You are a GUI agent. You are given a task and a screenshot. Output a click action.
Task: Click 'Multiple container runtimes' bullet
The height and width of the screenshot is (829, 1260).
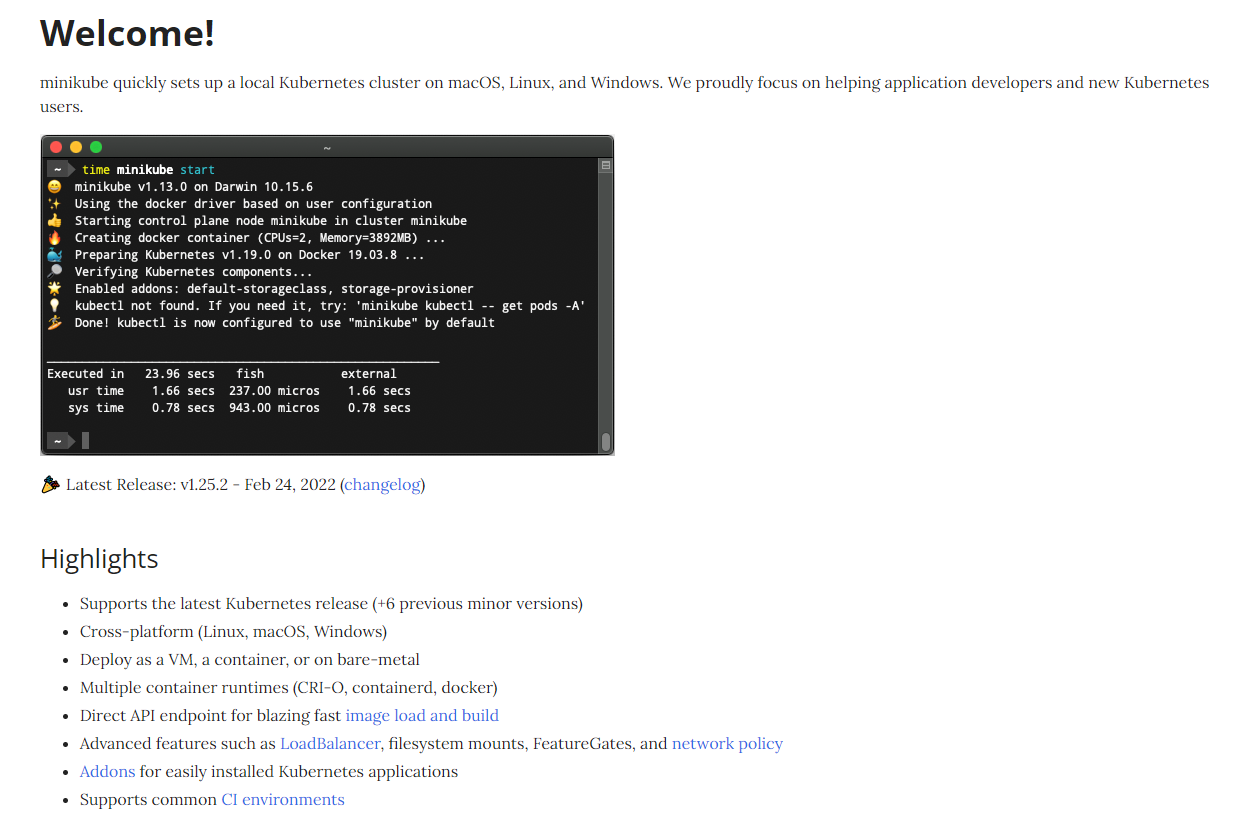289,688
